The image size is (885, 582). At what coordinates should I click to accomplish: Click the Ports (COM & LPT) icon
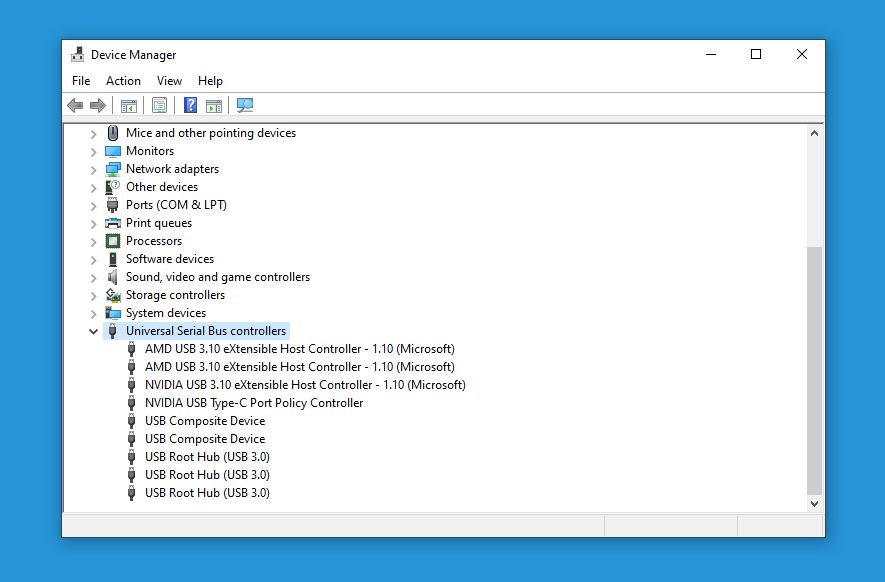[113, 205]
